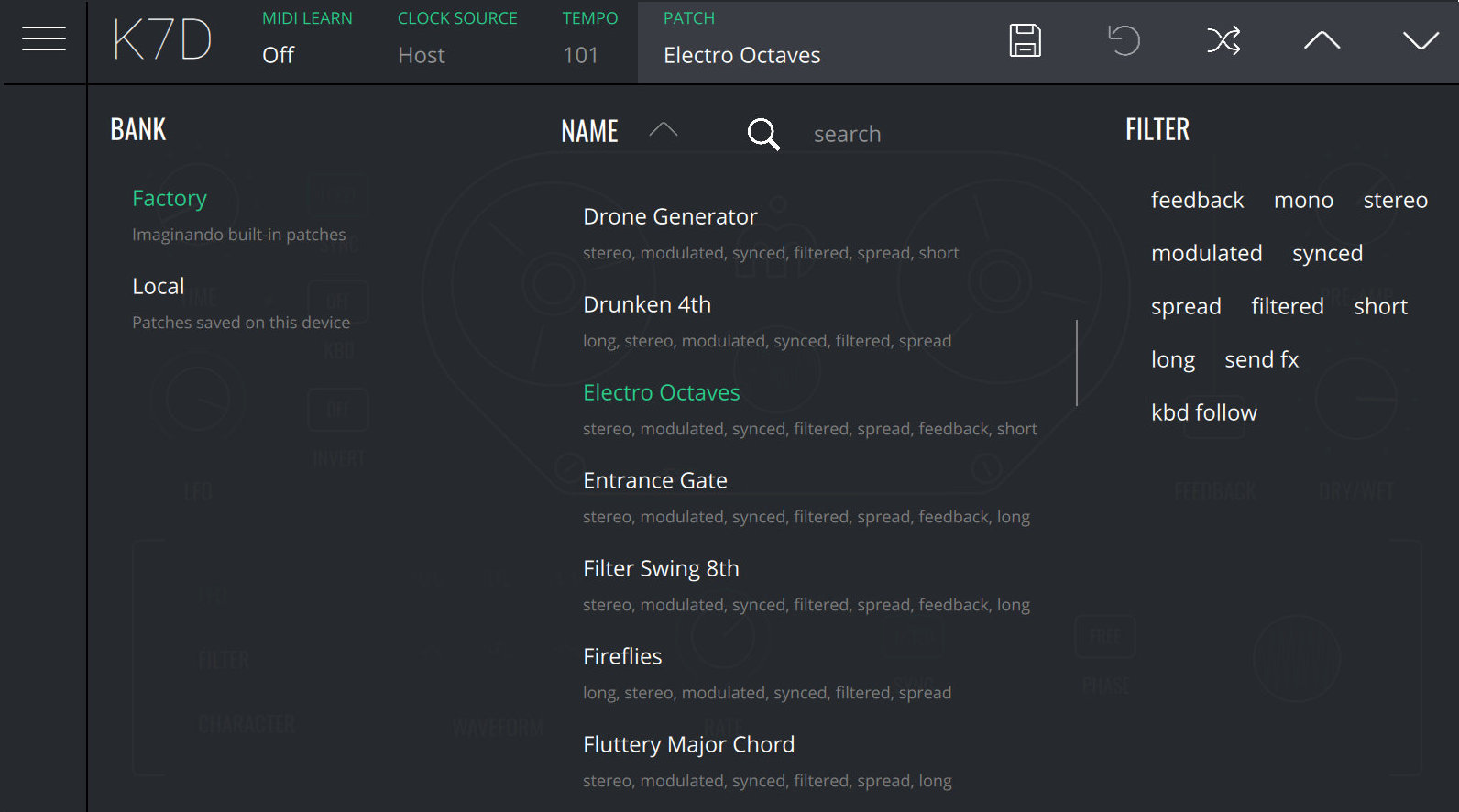Toggle the mono filter tag
The height and width of the screenshot is (812, 1459).
pos(1303,201)
